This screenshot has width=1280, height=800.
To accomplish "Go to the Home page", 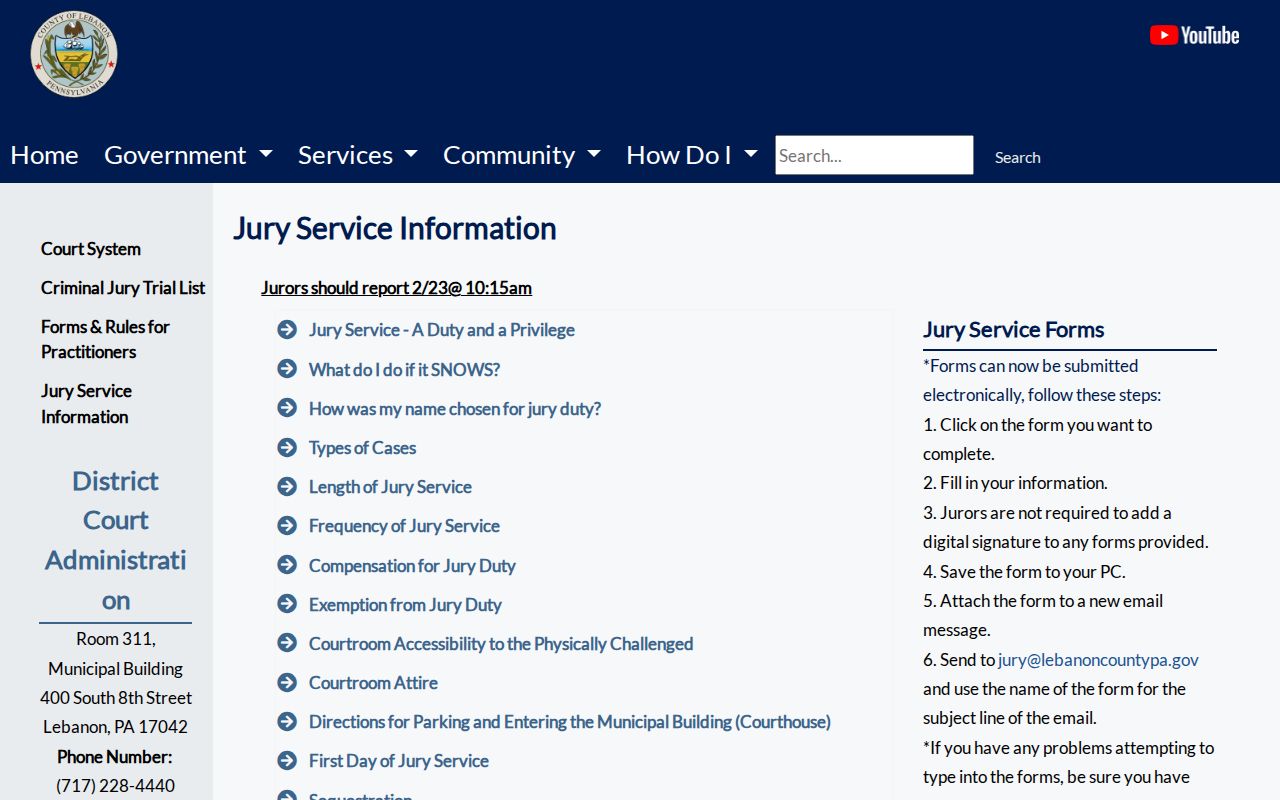I will point(44,155).
